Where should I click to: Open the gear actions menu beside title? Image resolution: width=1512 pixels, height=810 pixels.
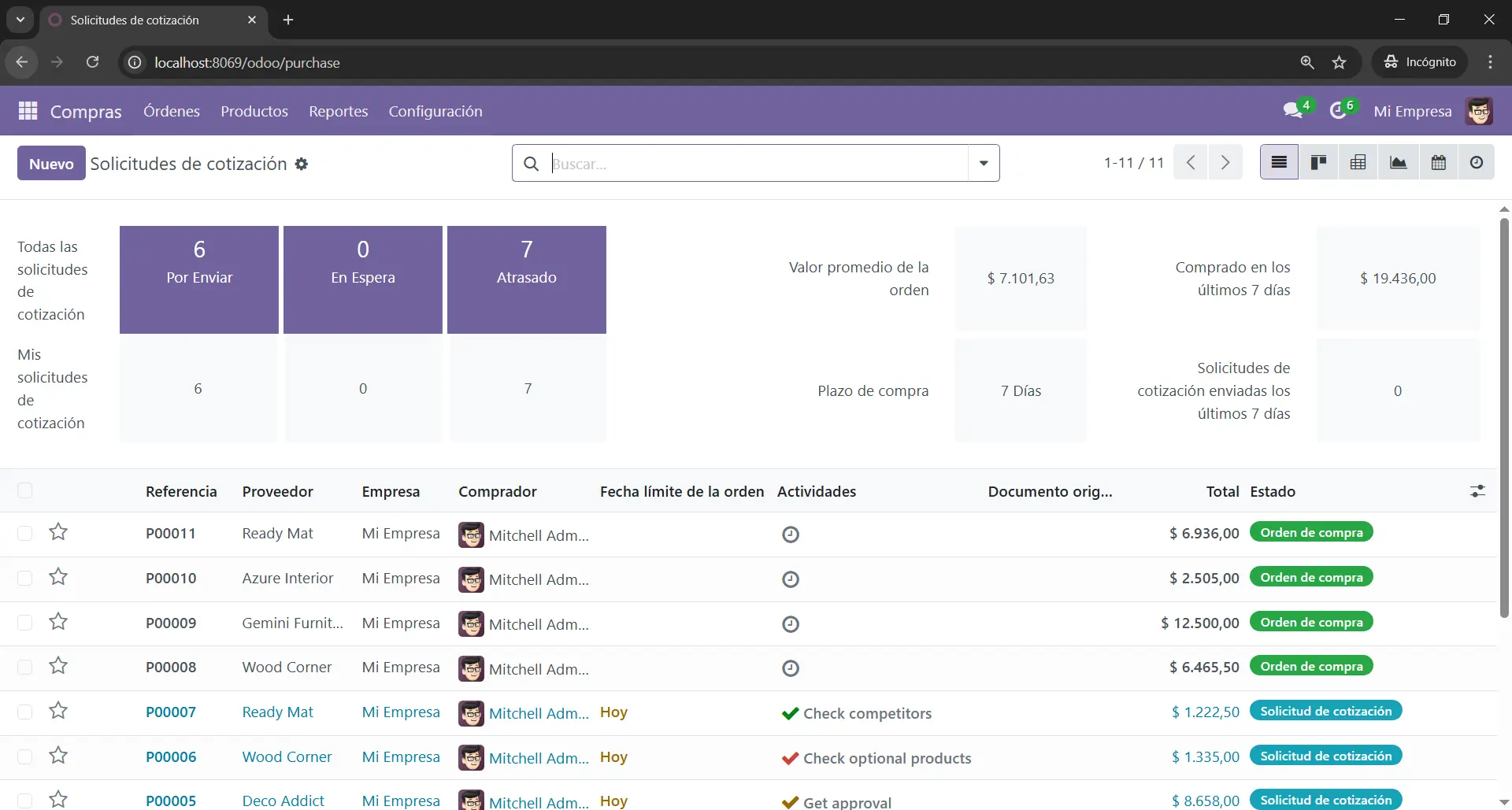[302, 164]
